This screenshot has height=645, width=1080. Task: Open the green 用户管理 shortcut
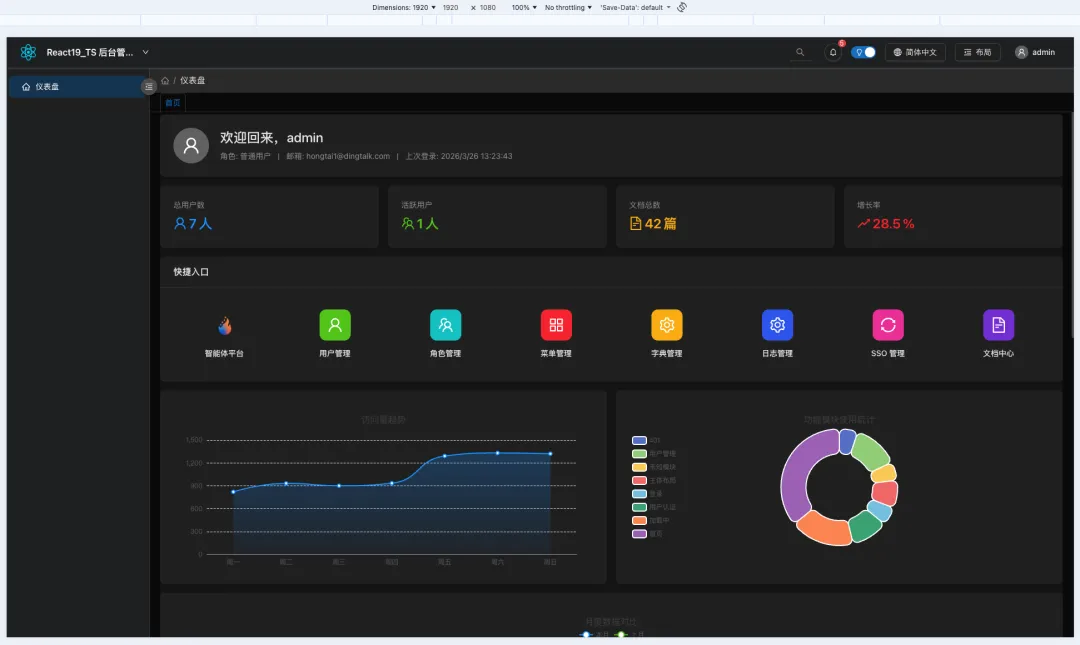point(335,325)
